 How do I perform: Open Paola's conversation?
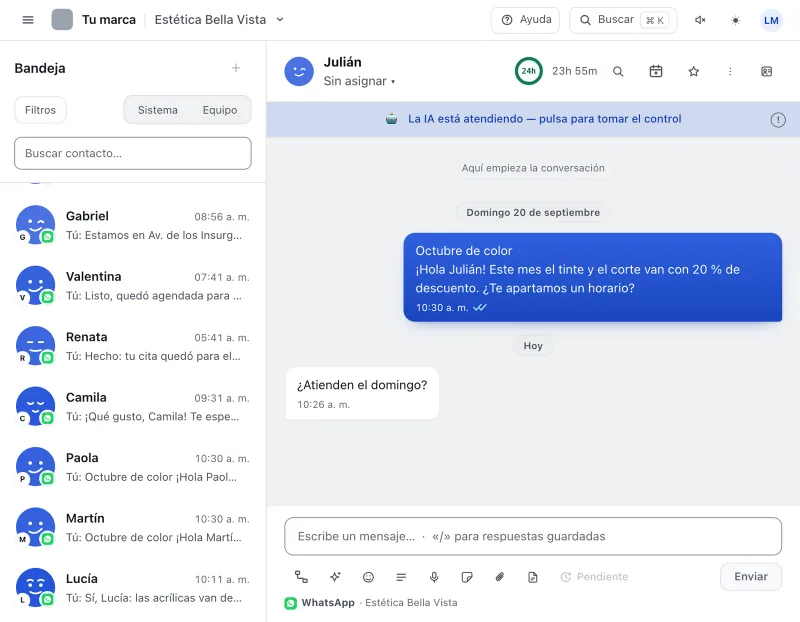pos(133,467)
